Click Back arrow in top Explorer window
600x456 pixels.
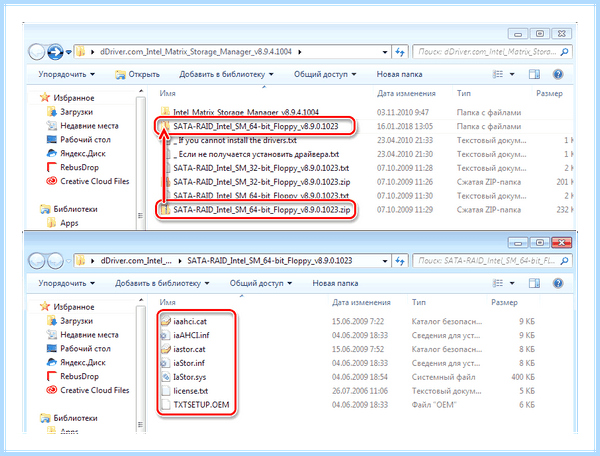(37, 52)
